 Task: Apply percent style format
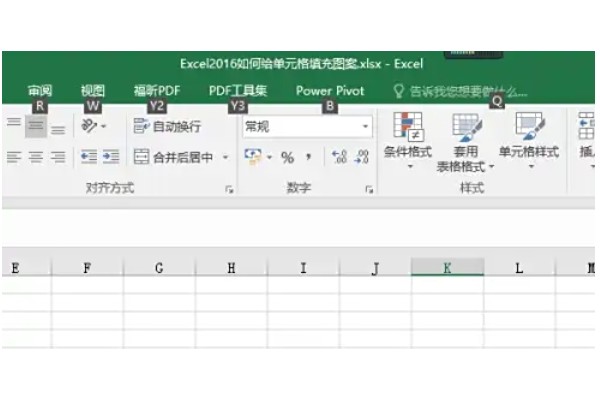(x=287, y=157)
